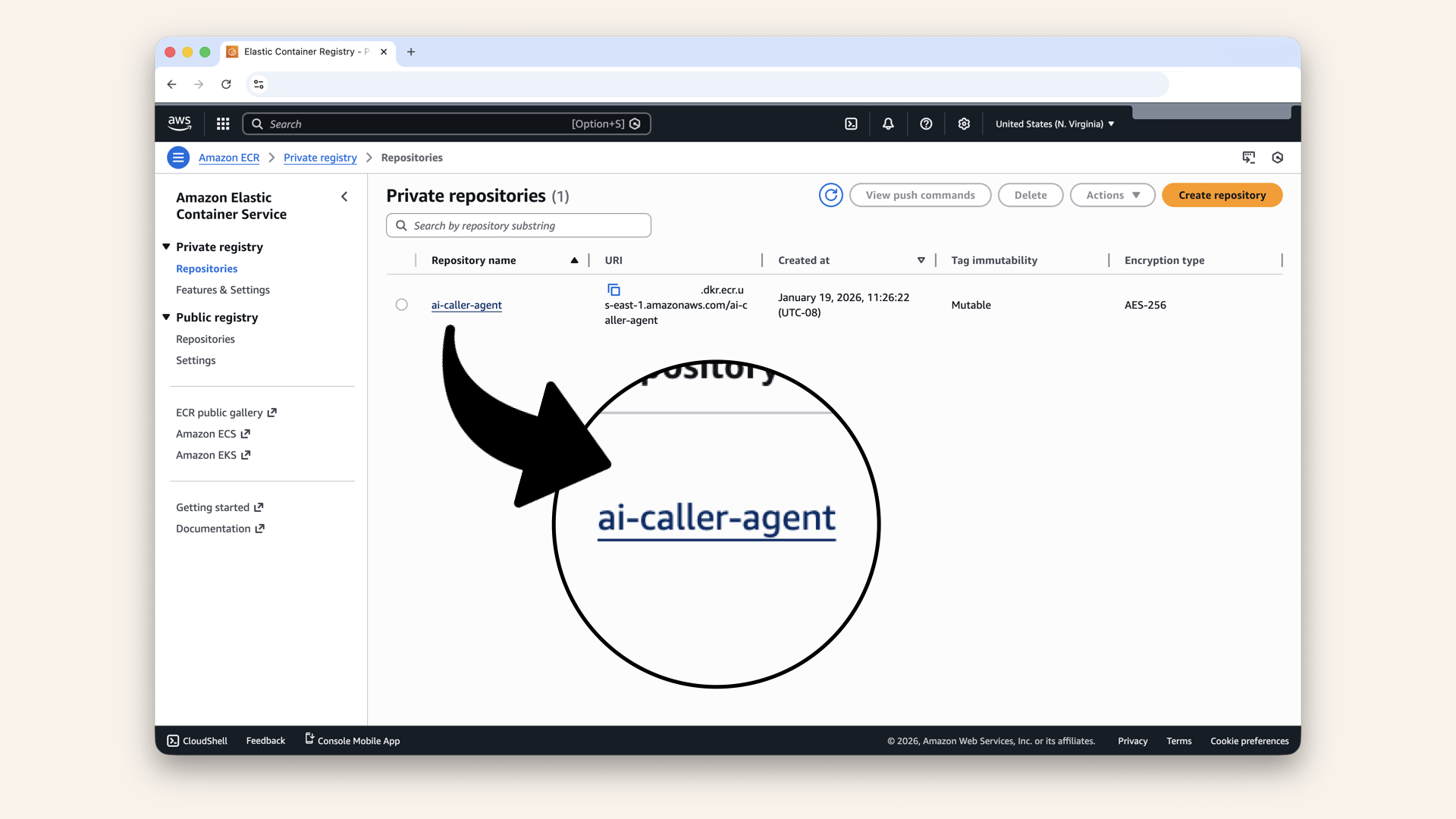The height and width of the screenshot is (819, 1456).
Task: Open CloudShell from the footer
Action: pyautogui.click(x=196, y=741)
